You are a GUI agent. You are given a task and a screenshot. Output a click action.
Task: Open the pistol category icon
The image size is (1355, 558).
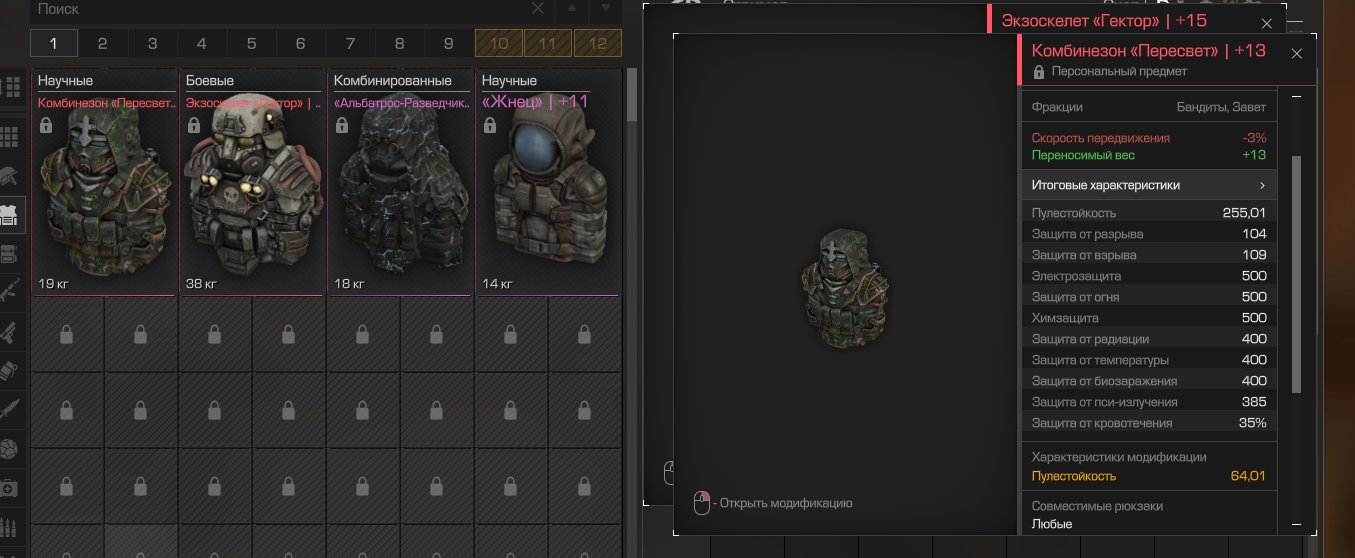tap(12, 331)
